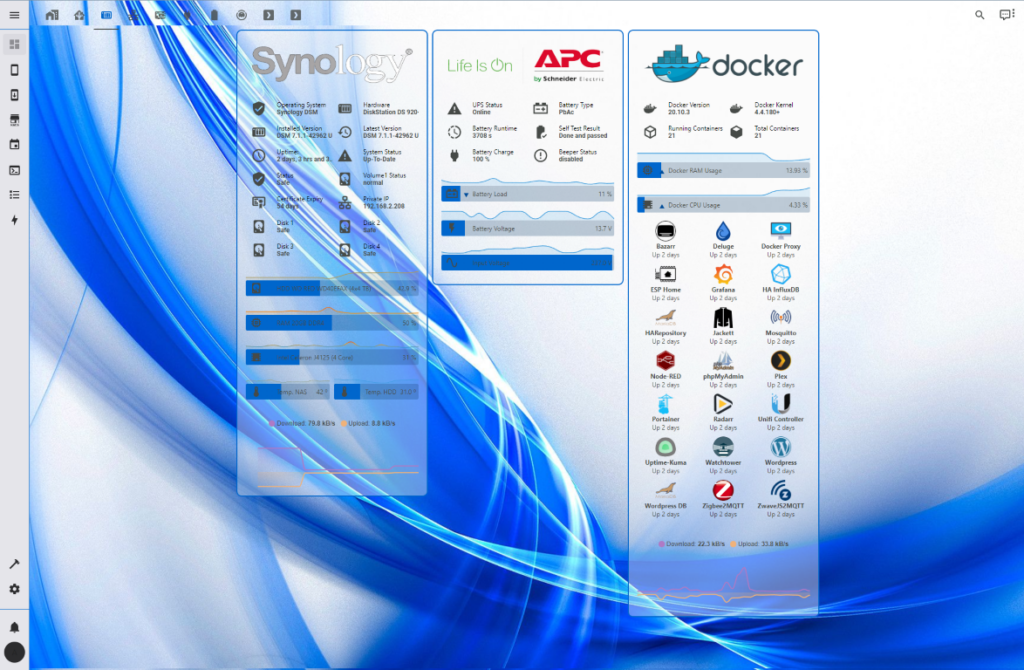Click the Battery Charge 100 % entry
Screen dimensions: 1024x670
484,155
